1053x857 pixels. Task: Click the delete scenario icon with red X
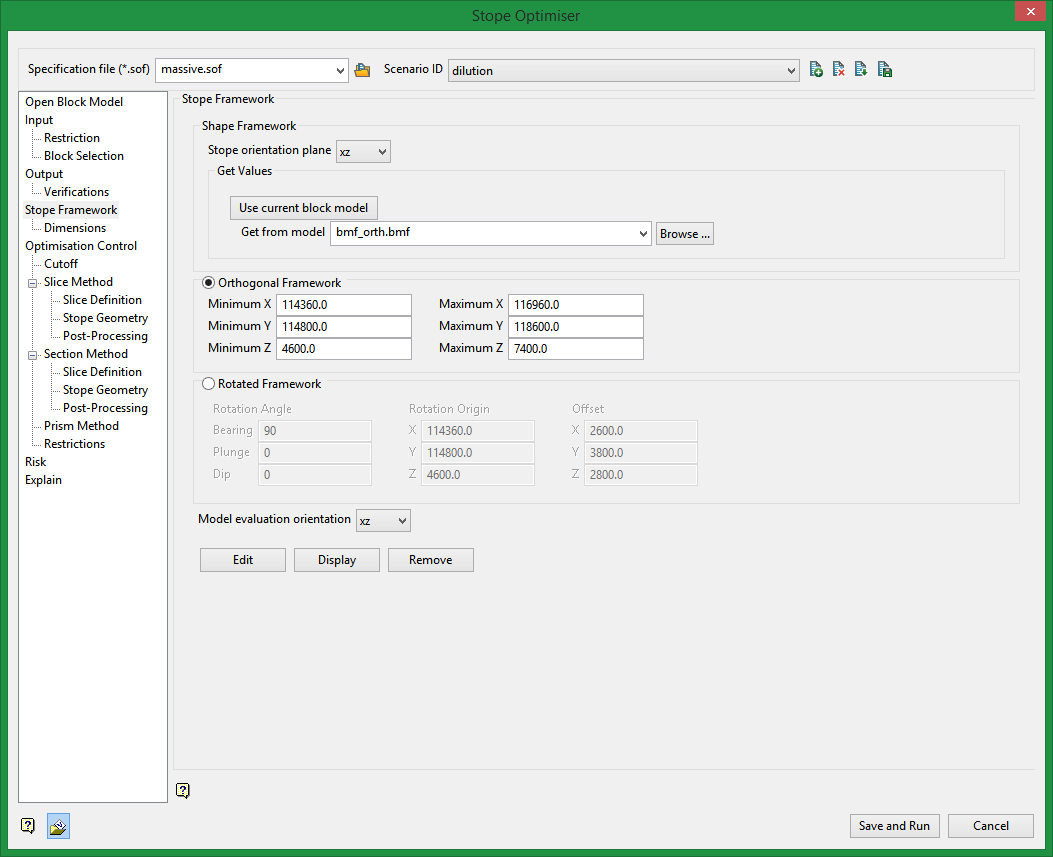839,70
